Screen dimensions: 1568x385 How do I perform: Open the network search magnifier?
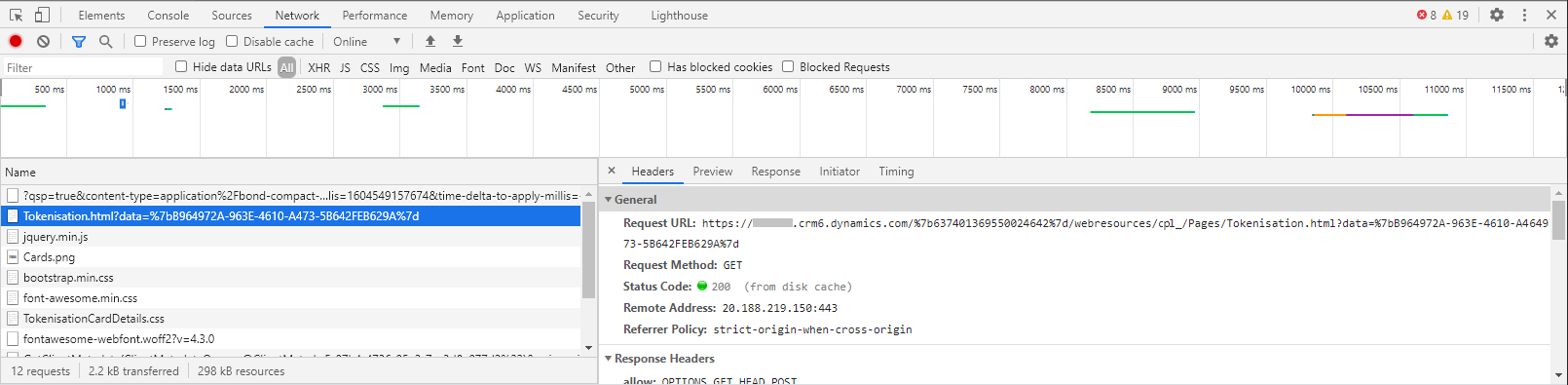tap(105, 41)
